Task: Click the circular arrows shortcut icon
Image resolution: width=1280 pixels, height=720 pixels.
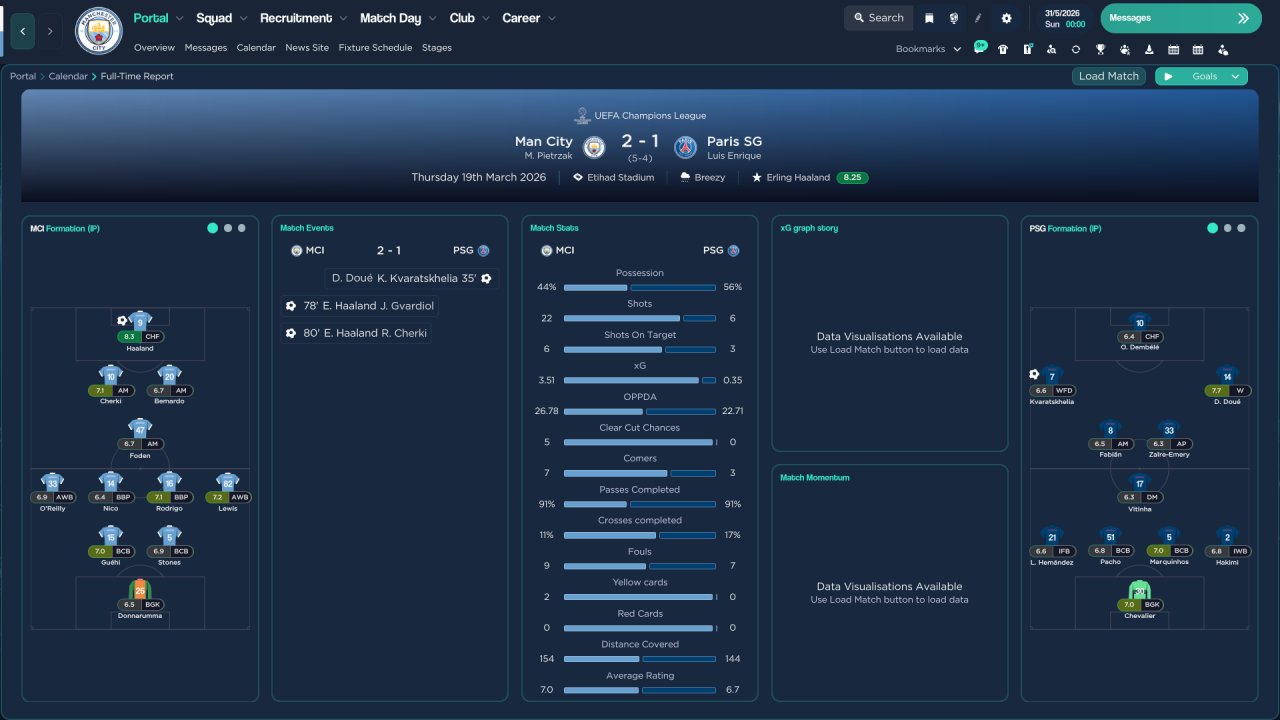Action: [1075, 49]
